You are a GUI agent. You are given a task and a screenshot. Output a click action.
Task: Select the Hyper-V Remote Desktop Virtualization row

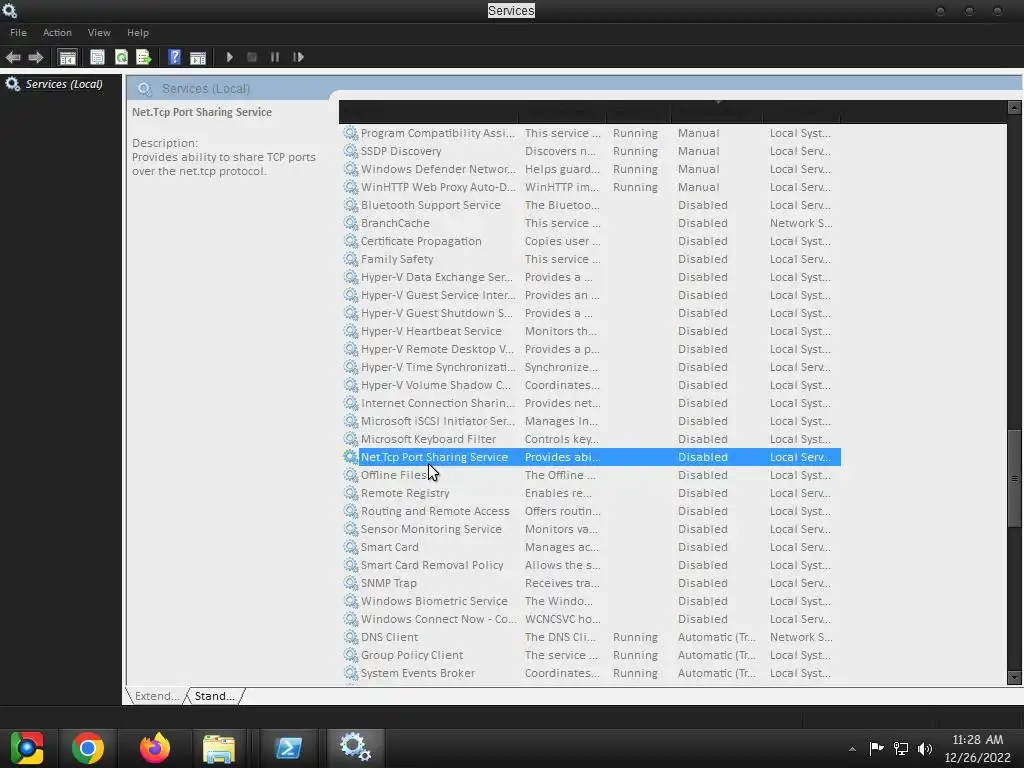click(x=591, y=349)
